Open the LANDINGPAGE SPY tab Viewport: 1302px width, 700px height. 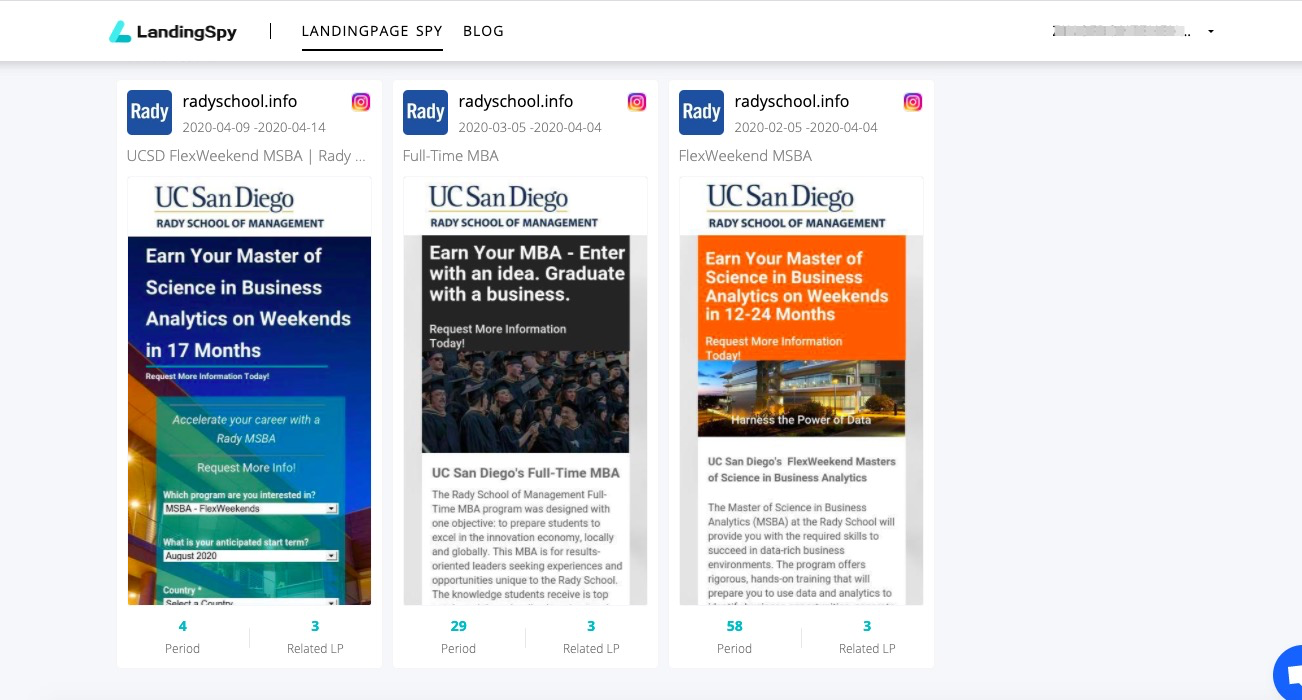coord(372,31)
